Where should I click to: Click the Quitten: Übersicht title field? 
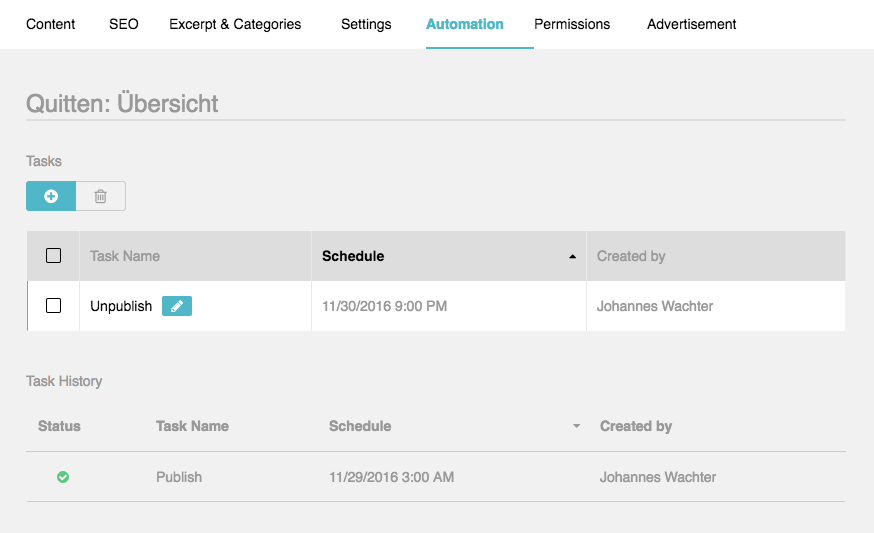tap(436, 104)
